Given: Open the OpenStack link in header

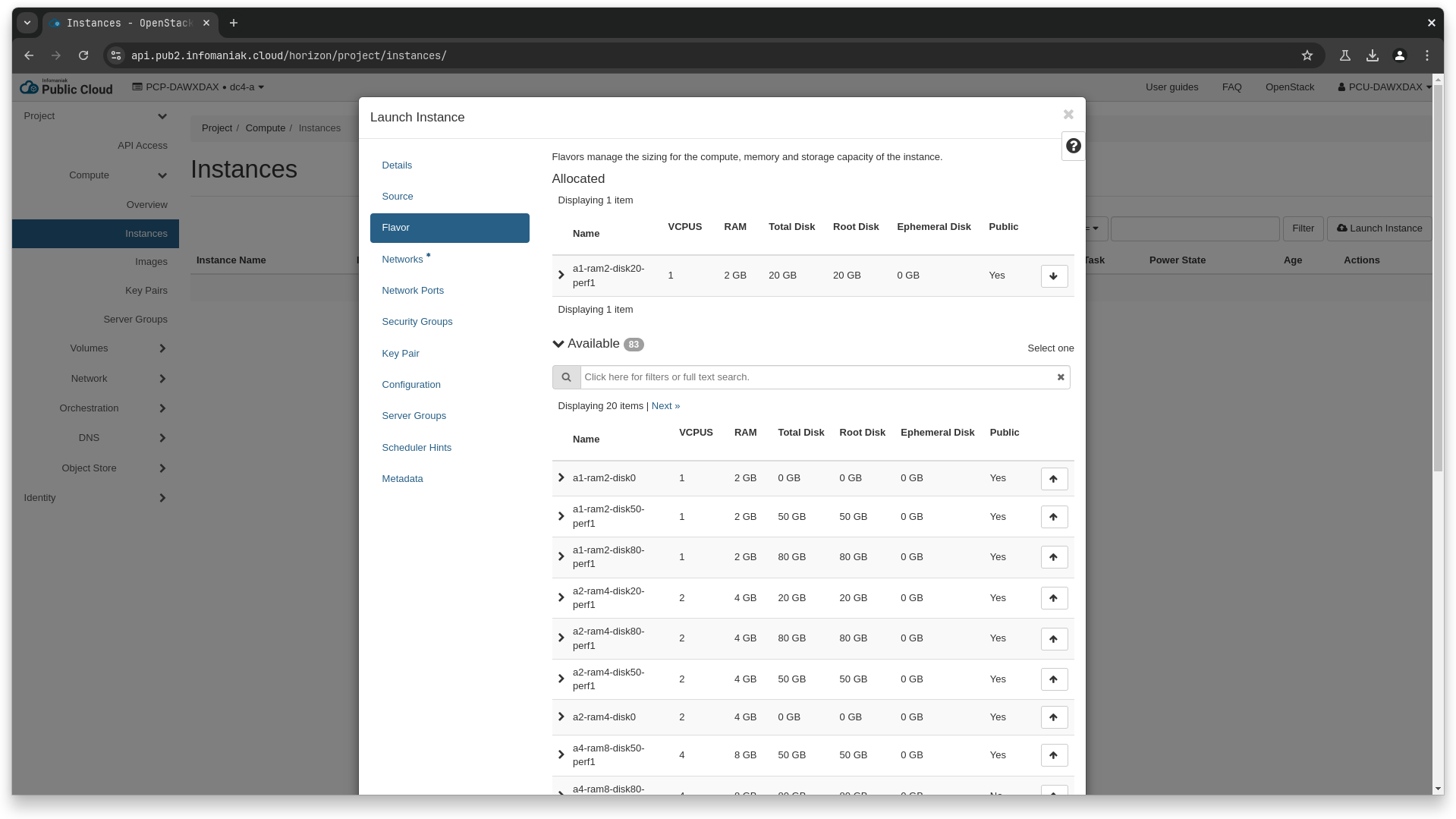Looking at the screenshot, I should pos(1289,87).
